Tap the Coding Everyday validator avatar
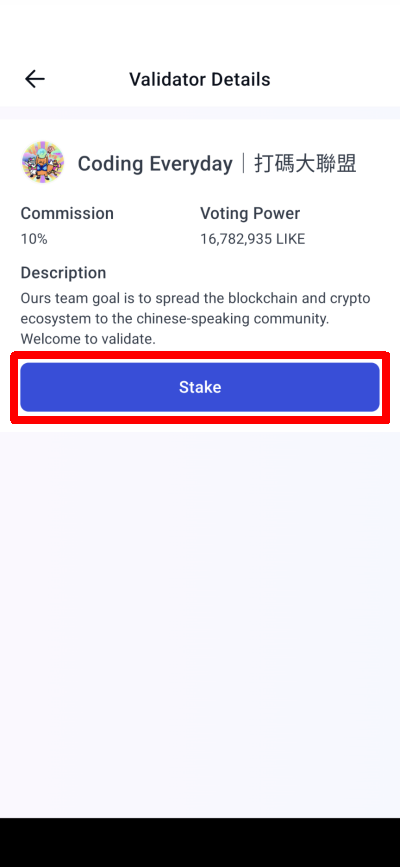This screenshot has height=867, width=400. [43, 163]
